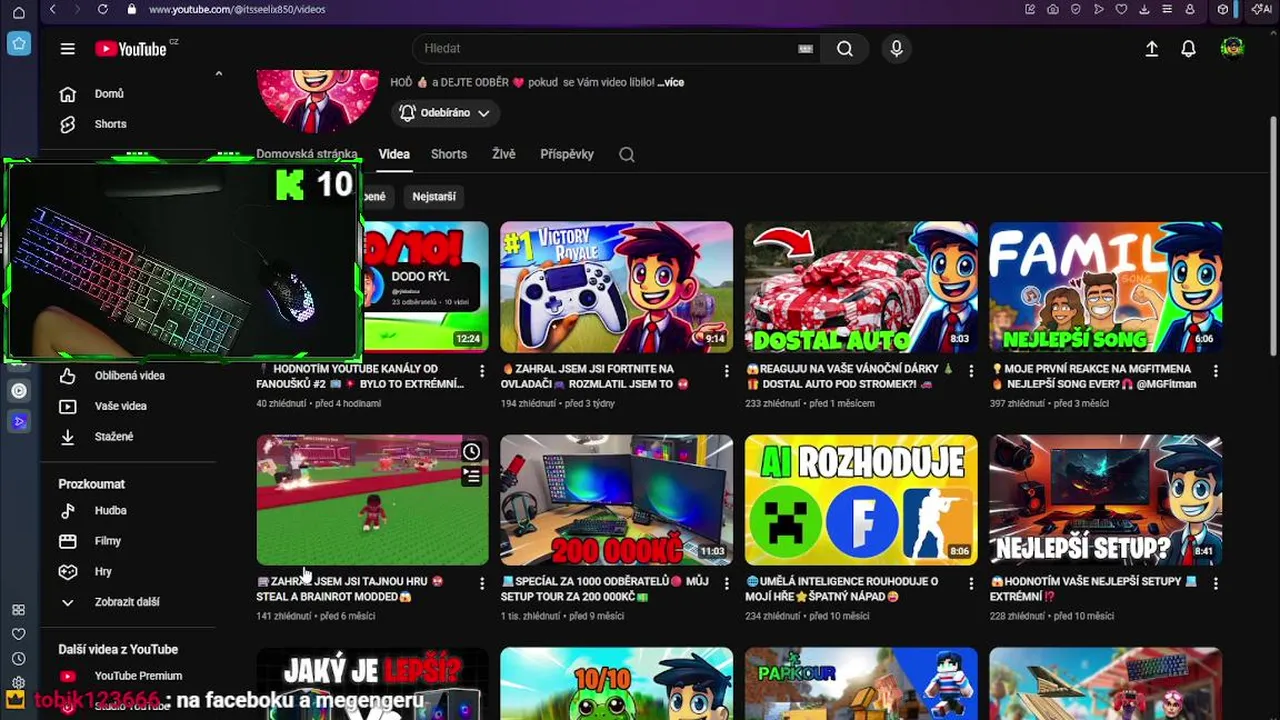Open options menu for Nejlepší song video
This screenshot has width=1280, height=720.
[1215, 371]
